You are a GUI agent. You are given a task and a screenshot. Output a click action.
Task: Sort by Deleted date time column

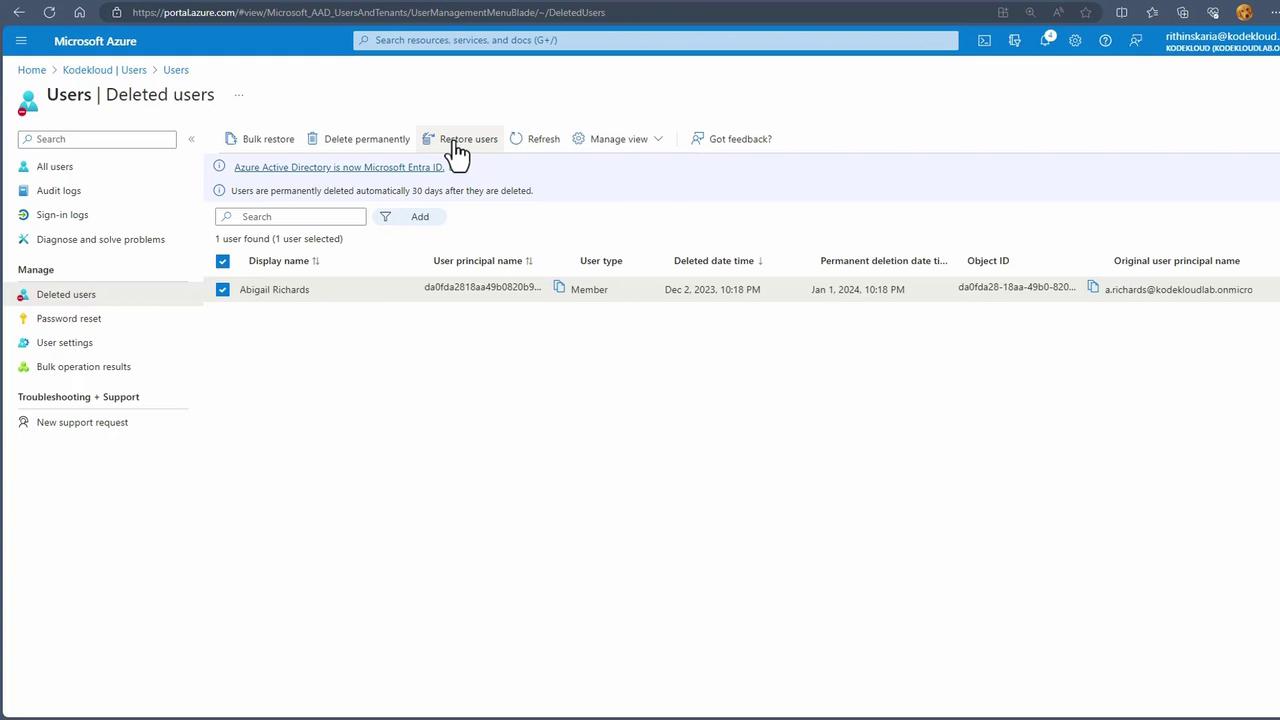pyautogui.click(x=719, y=261)
